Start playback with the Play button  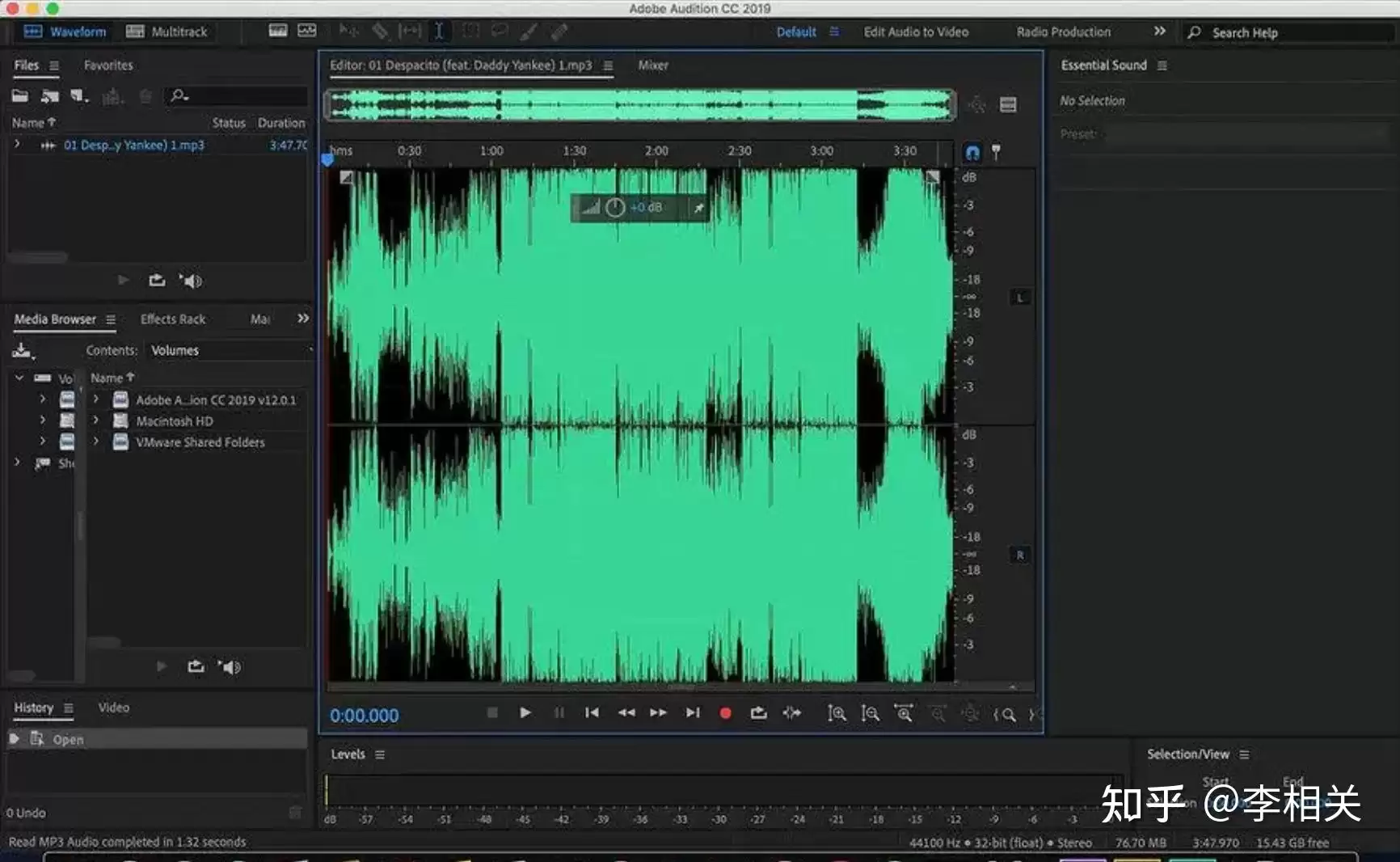pyautogui.click(x=525, y=712)
